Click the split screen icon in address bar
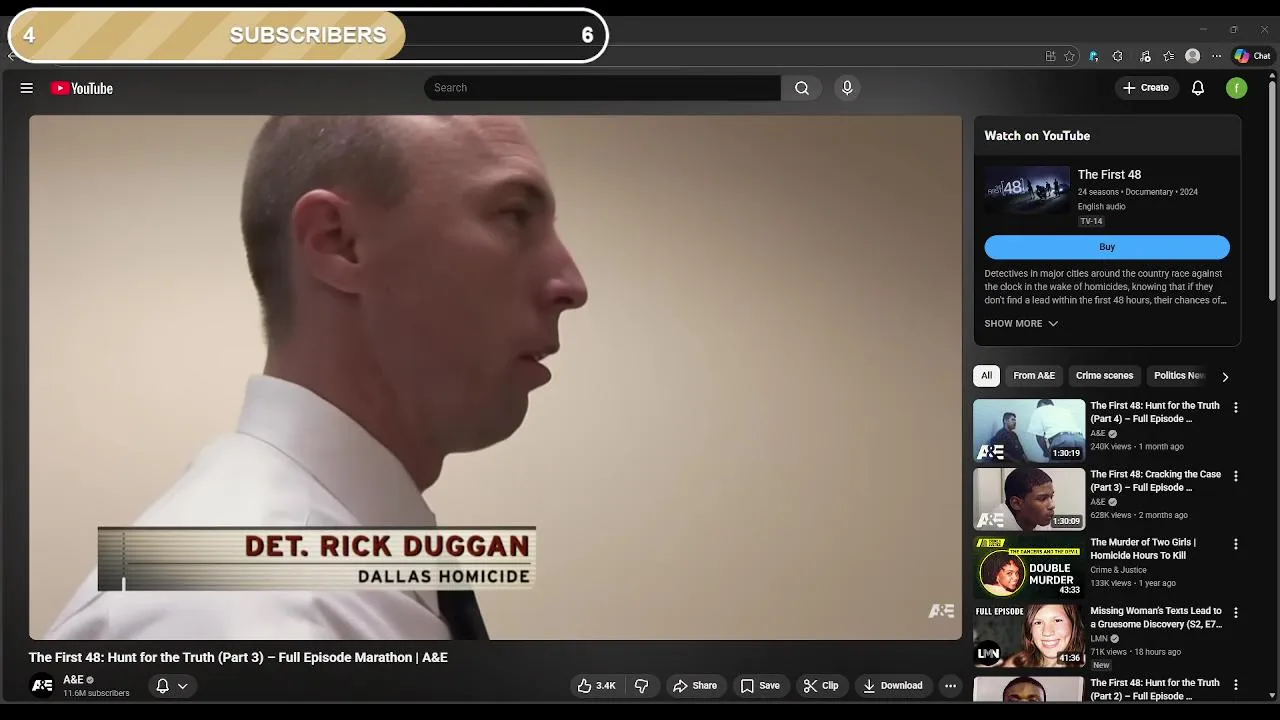 pyautogui.click(x=1050, y=56)
